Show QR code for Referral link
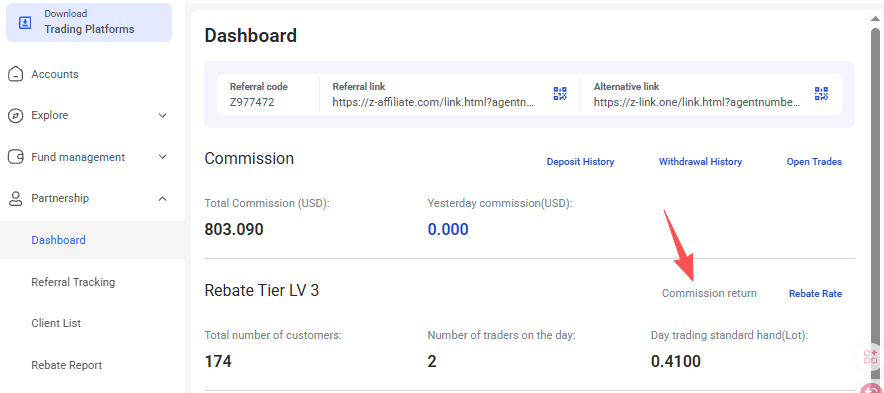Image resolution: width=884 pixels, height=393 pixels. (560, 94)
